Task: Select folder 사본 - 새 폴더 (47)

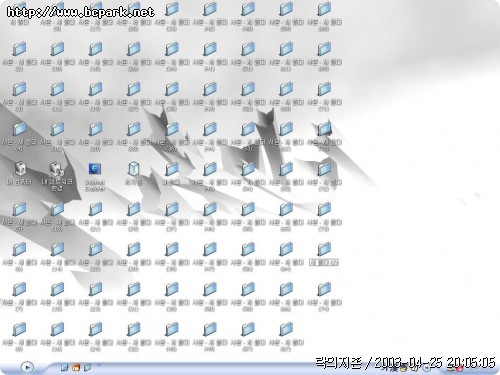Action: (x=210, y=256)
